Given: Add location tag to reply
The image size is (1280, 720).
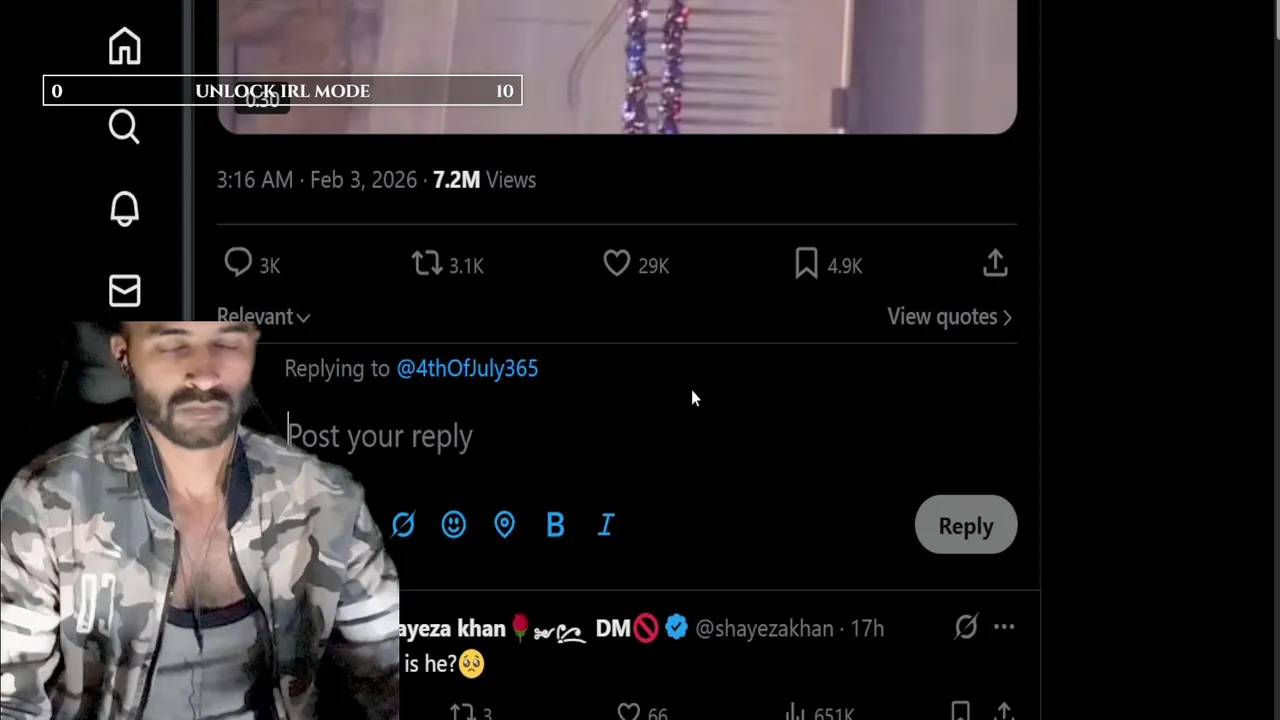Looking at the screenshot, I should point(504,525).
